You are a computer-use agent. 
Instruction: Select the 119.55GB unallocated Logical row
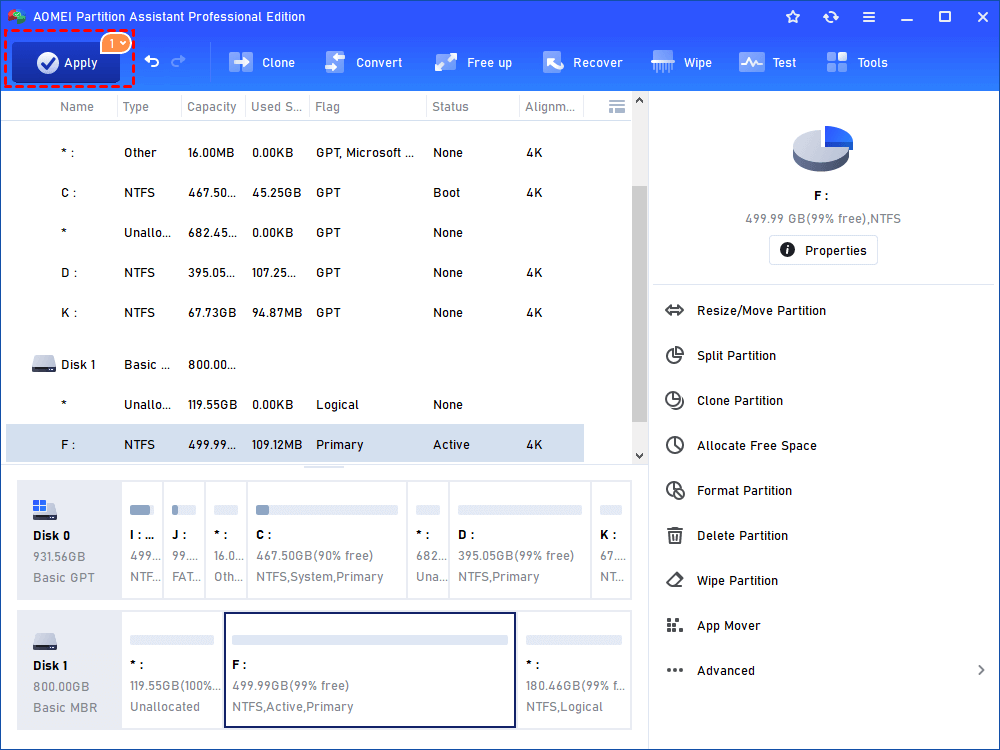coord(295,404)
